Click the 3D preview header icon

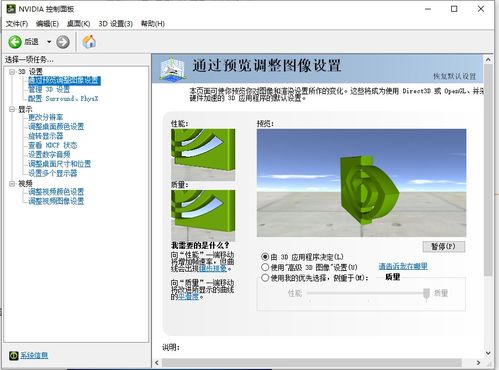172,69
